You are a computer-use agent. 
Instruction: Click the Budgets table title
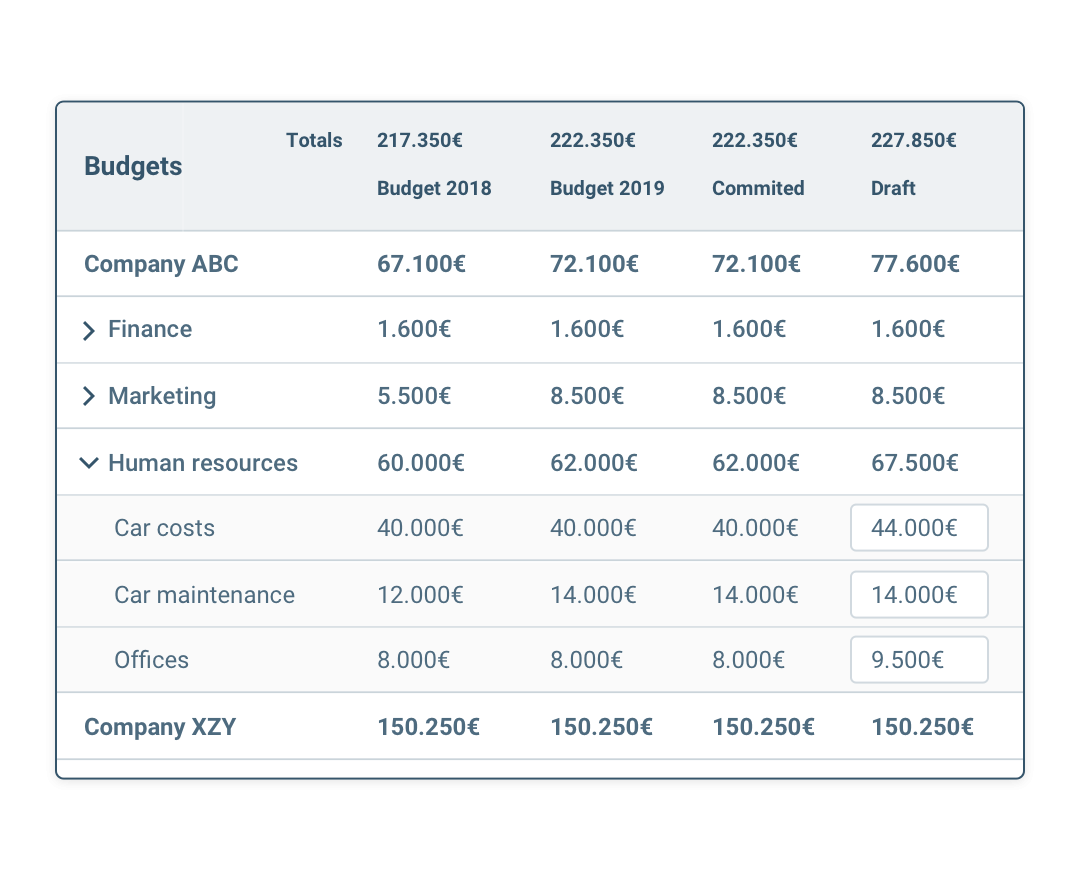click(133, 166)
